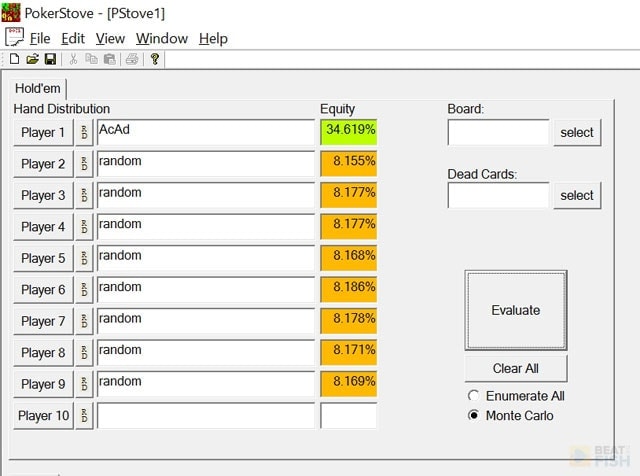Click the empty Player 10 hand field
Viewport: 640px width, 476px height.
[206, 416]
